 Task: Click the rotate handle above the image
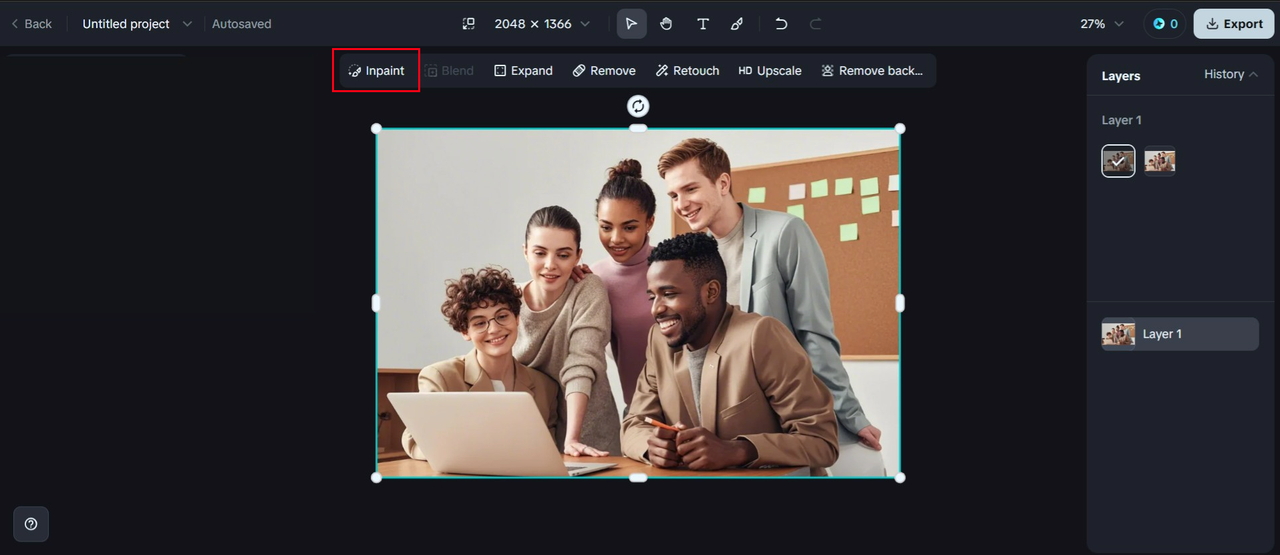638,106
